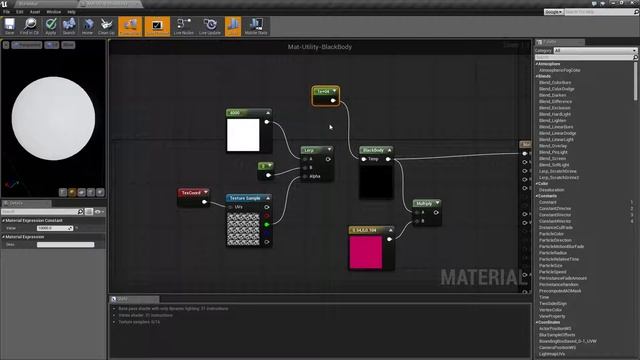Click the Details panel search field

tap(40, 211)
